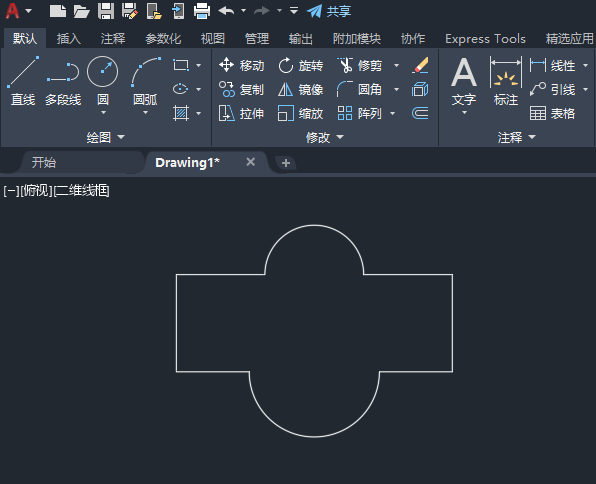The width and height of the screenshot is (596, 484).
Task: Click the Save As icon with the pencil
Action: click(130, 11)
